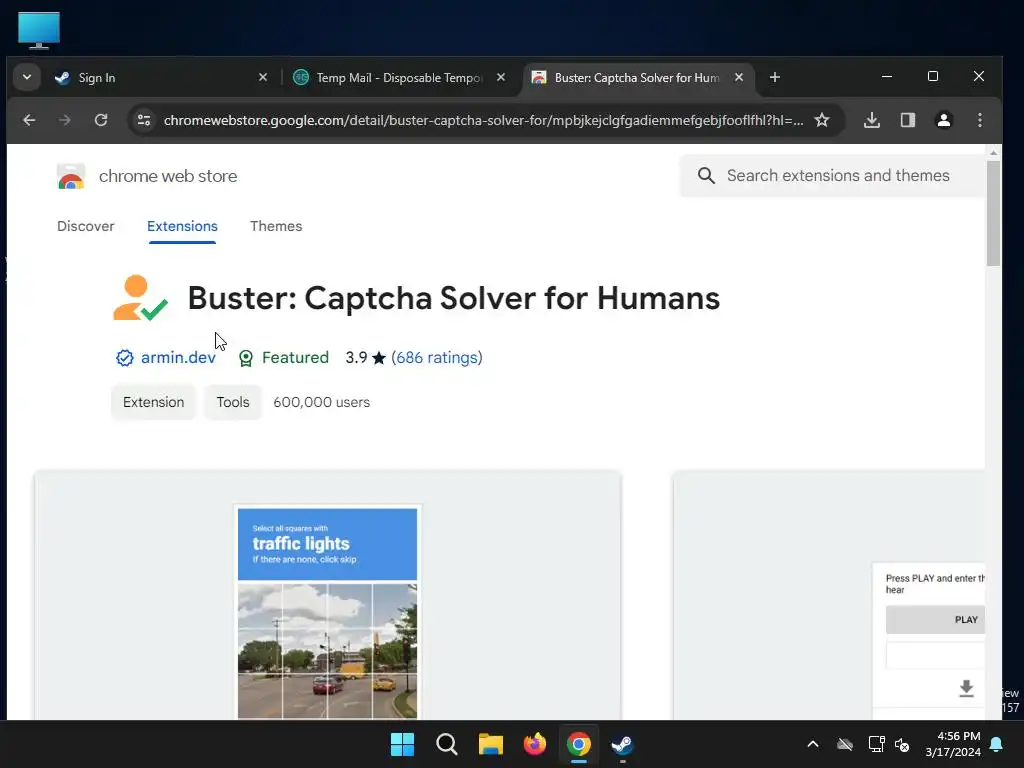The width and height of the screenshot is (1024, 768).
Task: Click the Chrome Web Store logo
Action: click(x=71, y=176)
